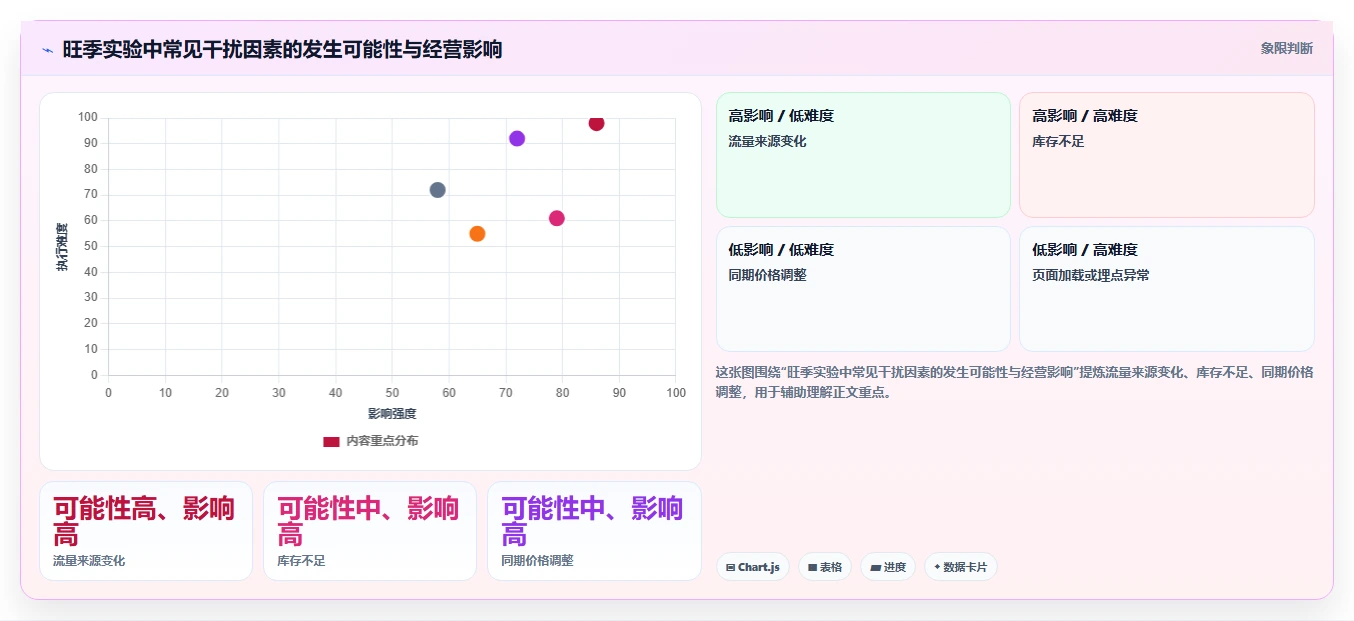This screenshot has width=1354, height=621.
Task: Click the 表格 tag chip
Action: (x=825, y=567)
